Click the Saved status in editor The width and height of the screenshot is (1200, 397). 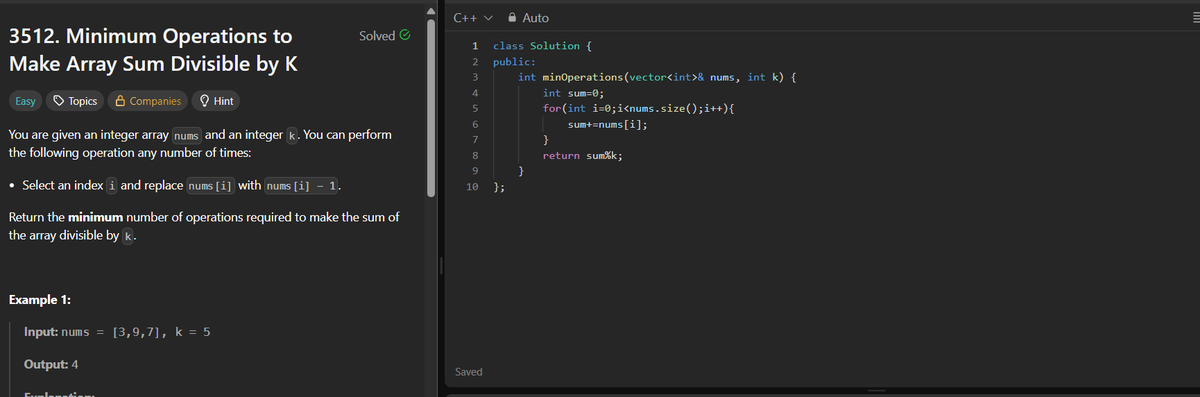[x=469, y=372]
